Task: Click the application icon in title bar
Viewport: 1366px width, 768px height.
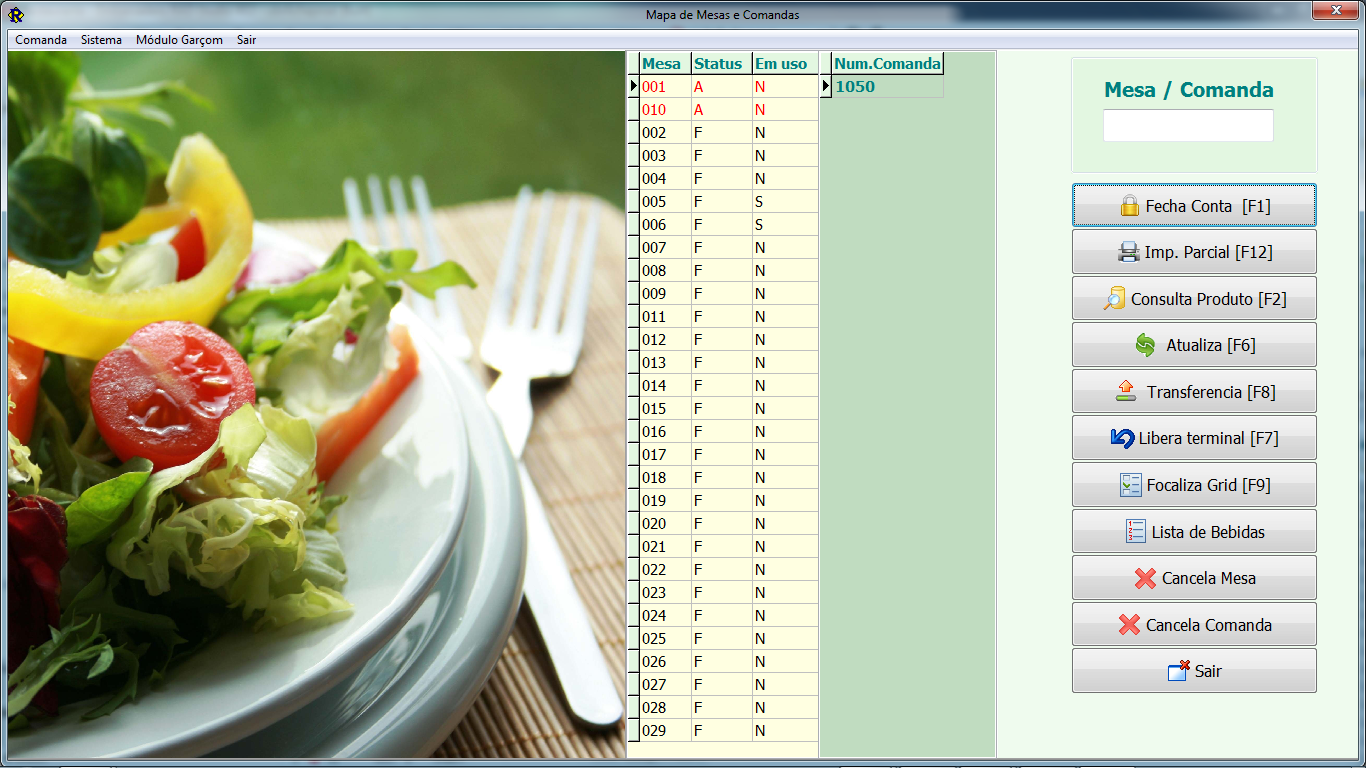Action: [16, 15]
